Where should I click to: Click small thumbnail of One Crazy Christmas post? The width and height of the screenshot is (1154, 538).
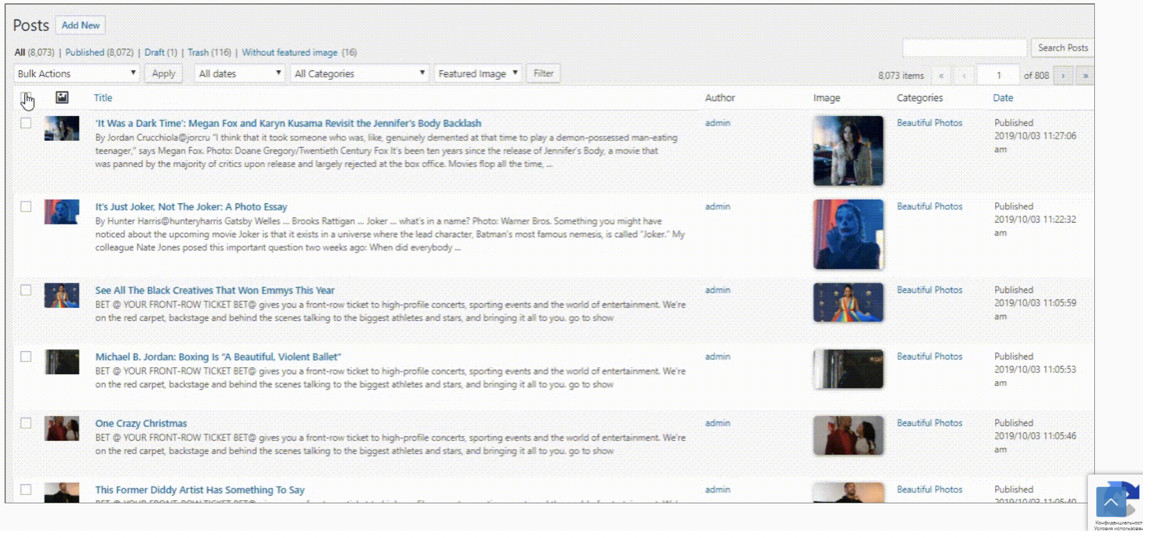coord(62,428)
